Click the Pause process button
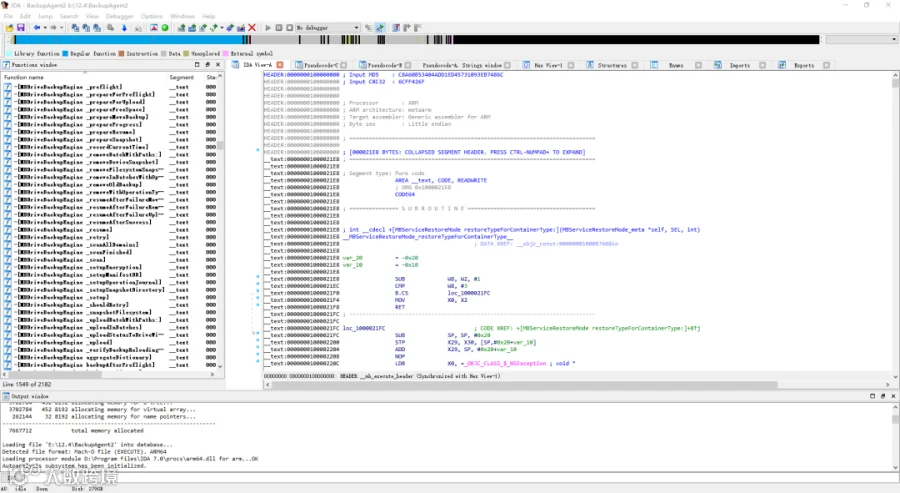Viewport: 900px width, 493px height. pyautogui.click(x=279, y=28)
